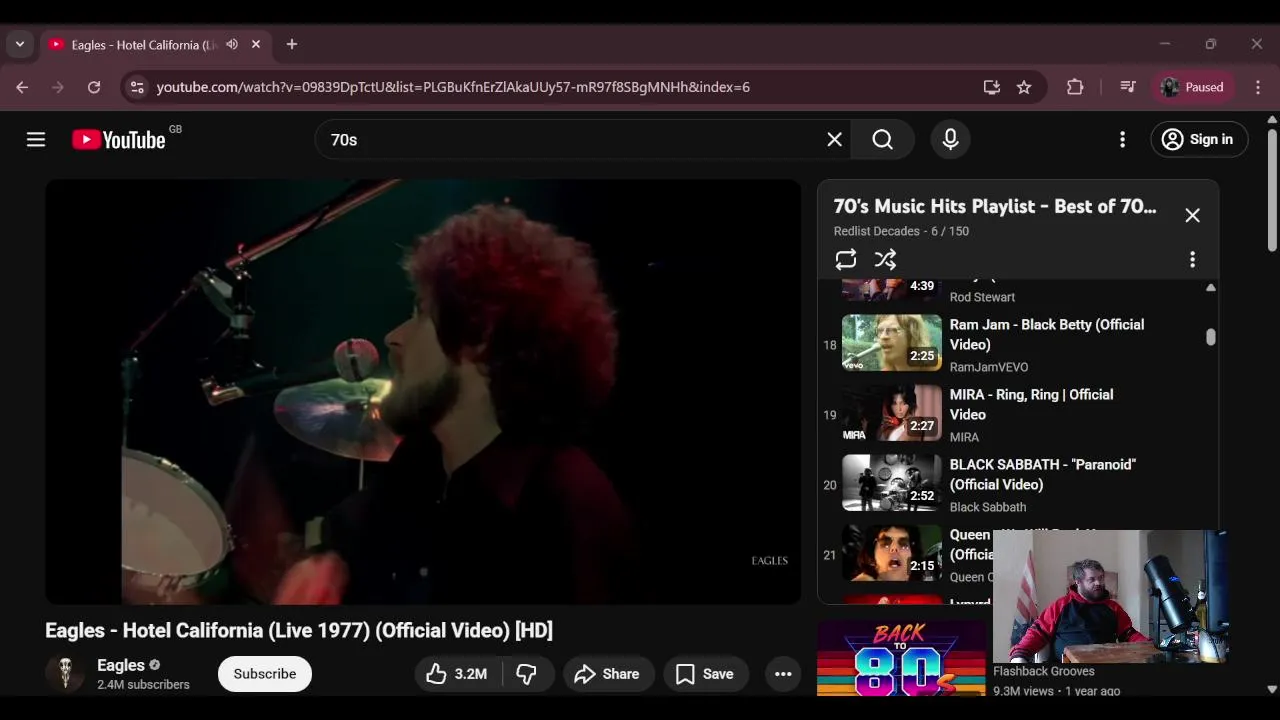The image size is (1280, 720).
Task: Open the browser Extensions puzzle icon
Action: [x=1075, y=87]
